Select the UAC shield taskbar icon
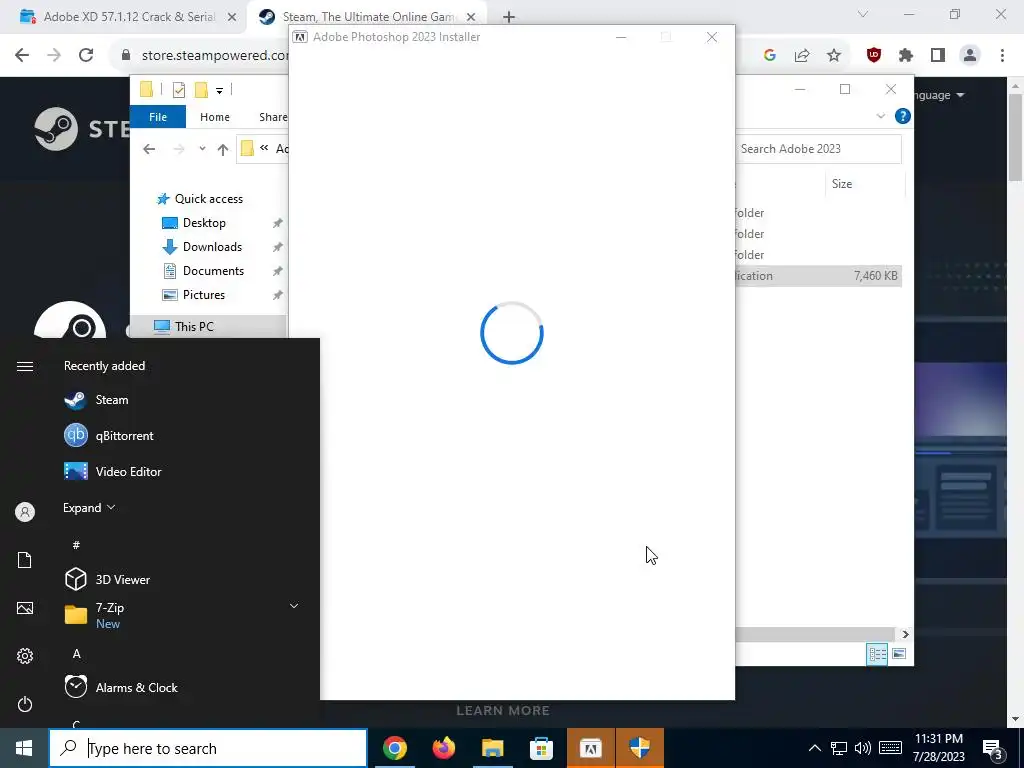The height and width of the screenshot is (768, 1024). tap(639, 748)
